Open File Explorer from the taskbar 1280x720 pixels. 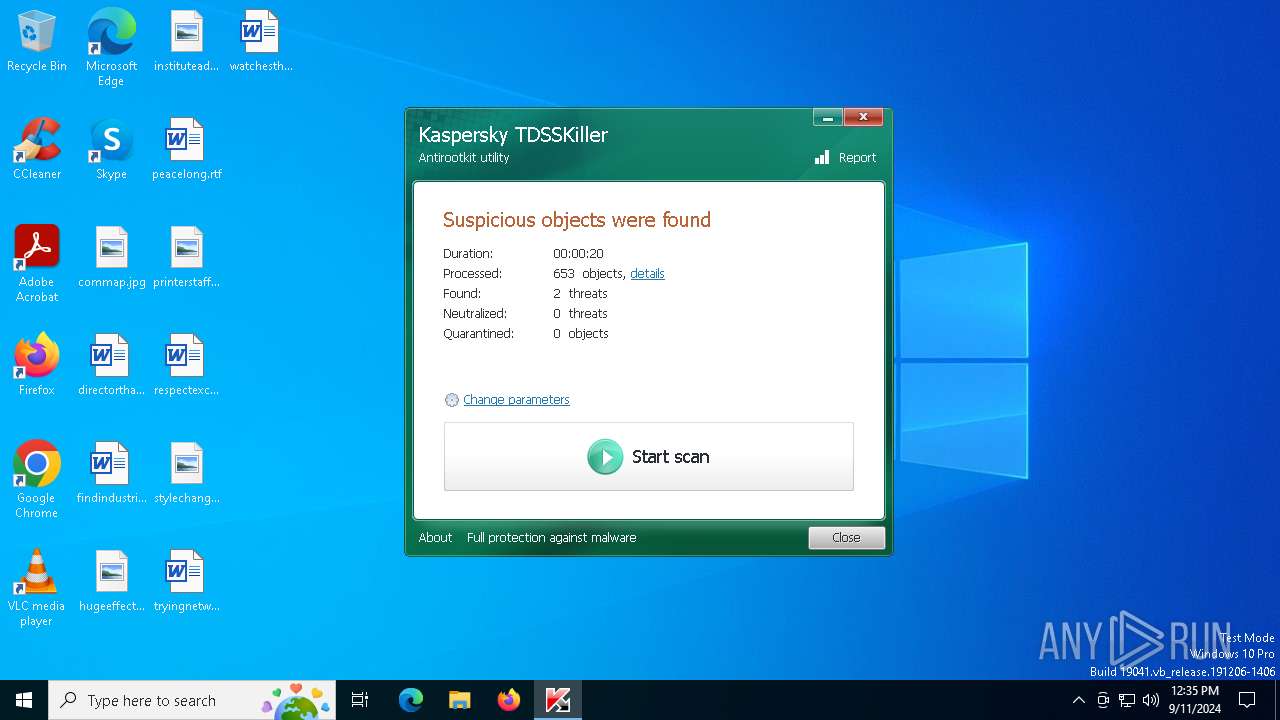pyautogui.click(x=459, y=700)
